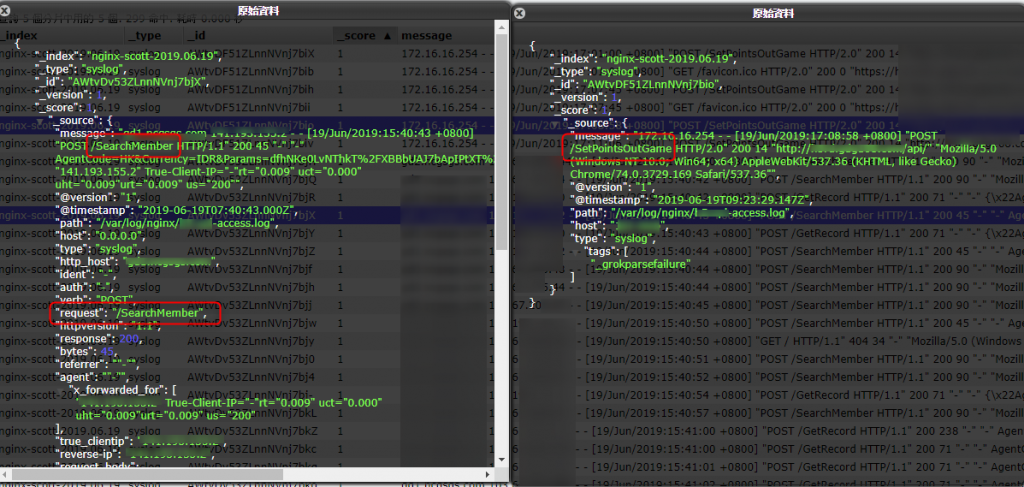Select "_id": "AWtvDF51ZLnnNVnj7bio" line
This screenshot has height=487, width=1024.
(x=637, y=84)
